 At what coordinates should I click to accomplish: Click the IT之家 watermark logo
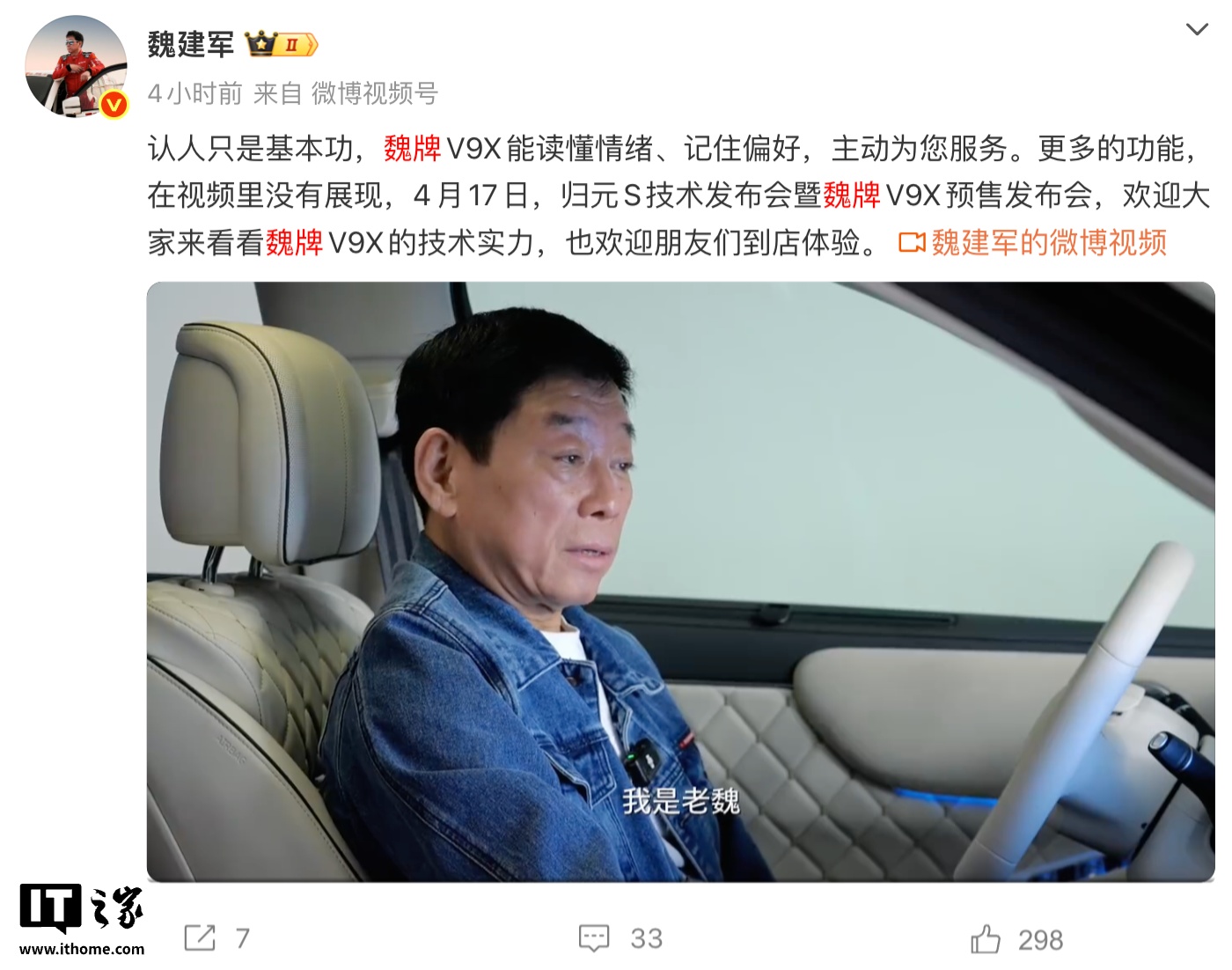tap(81, 920)
